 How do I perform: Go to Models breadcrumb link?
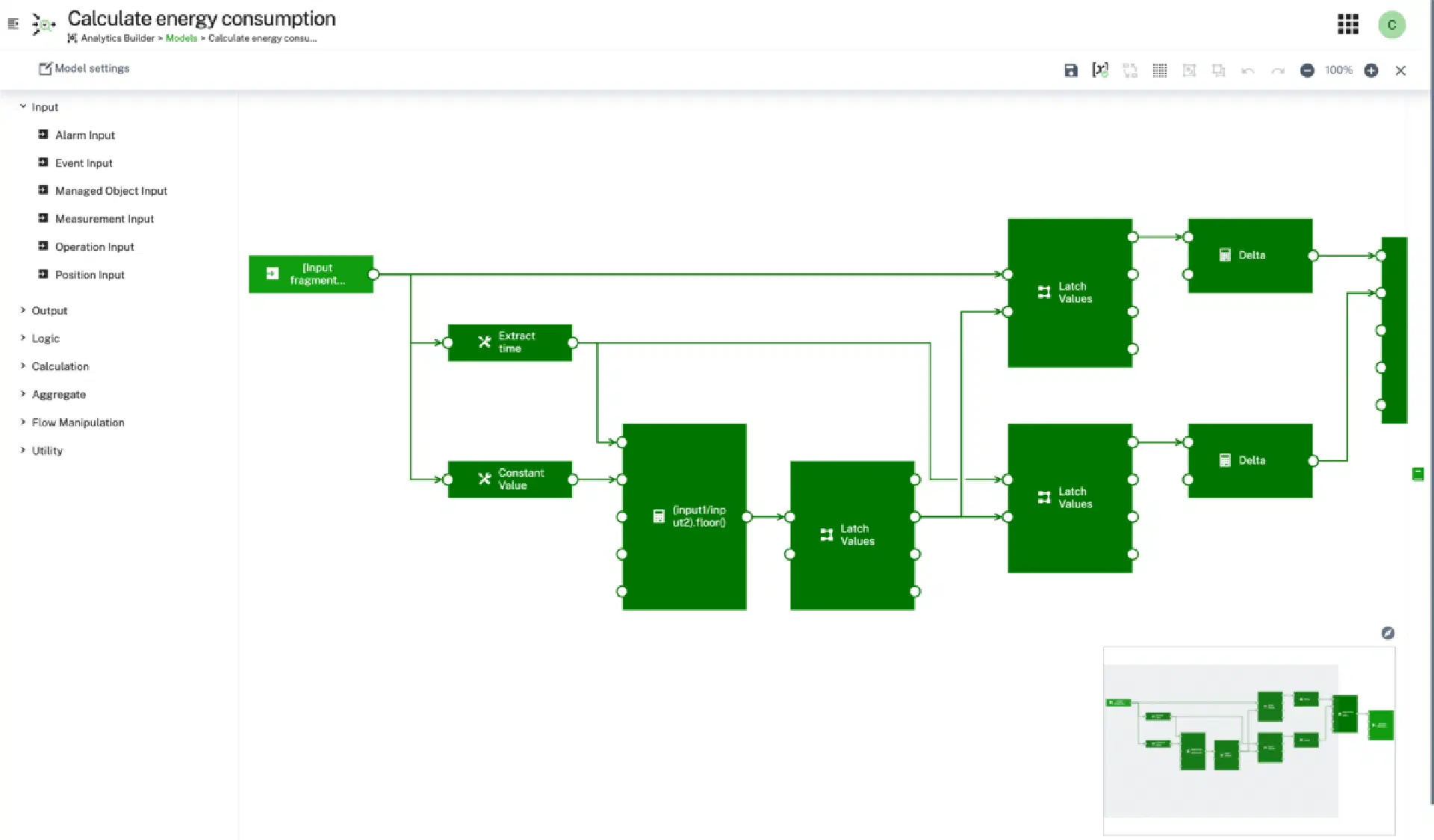coord(181,38)
